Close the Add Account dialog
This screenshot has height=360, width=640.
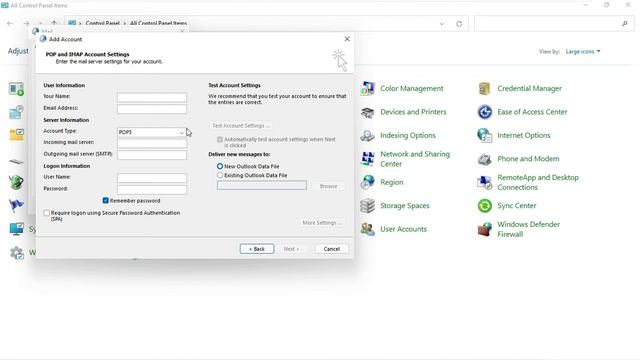[347, 39]
